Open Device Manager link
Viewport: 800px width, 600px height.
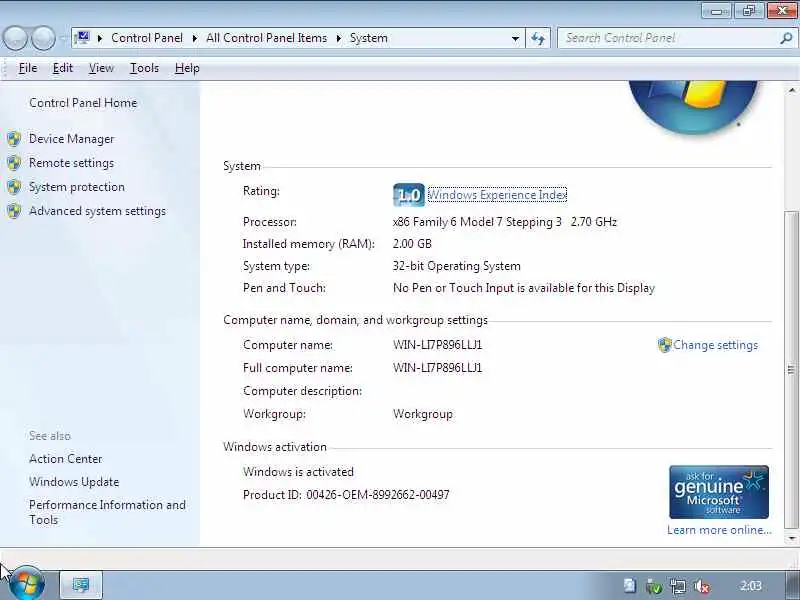[71, 139]
